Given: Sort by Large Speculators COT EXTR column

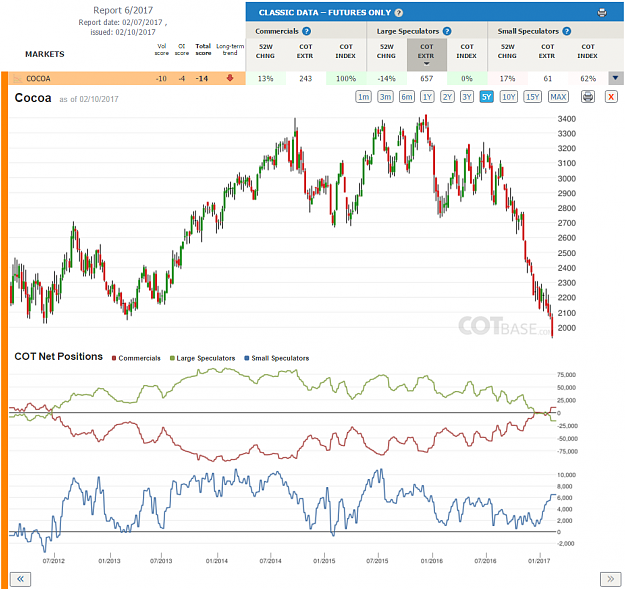Looking at the screenshot, I should point(426,55).
